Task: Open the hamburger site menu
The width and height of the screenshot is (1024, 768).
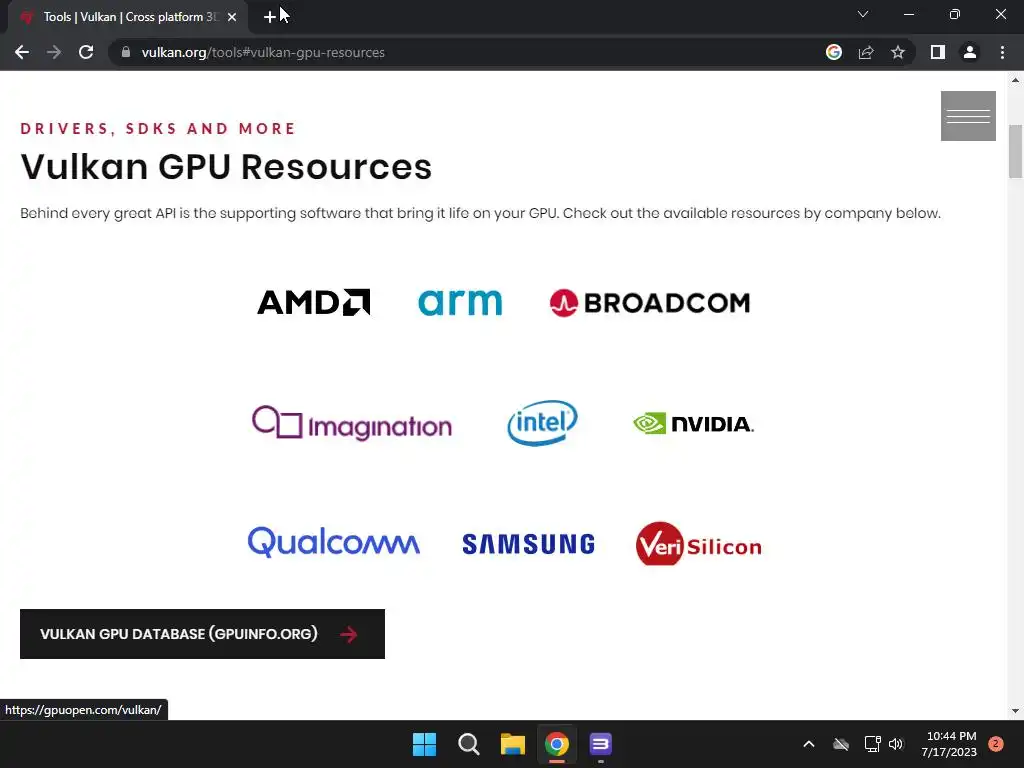Action: (968, 116)
